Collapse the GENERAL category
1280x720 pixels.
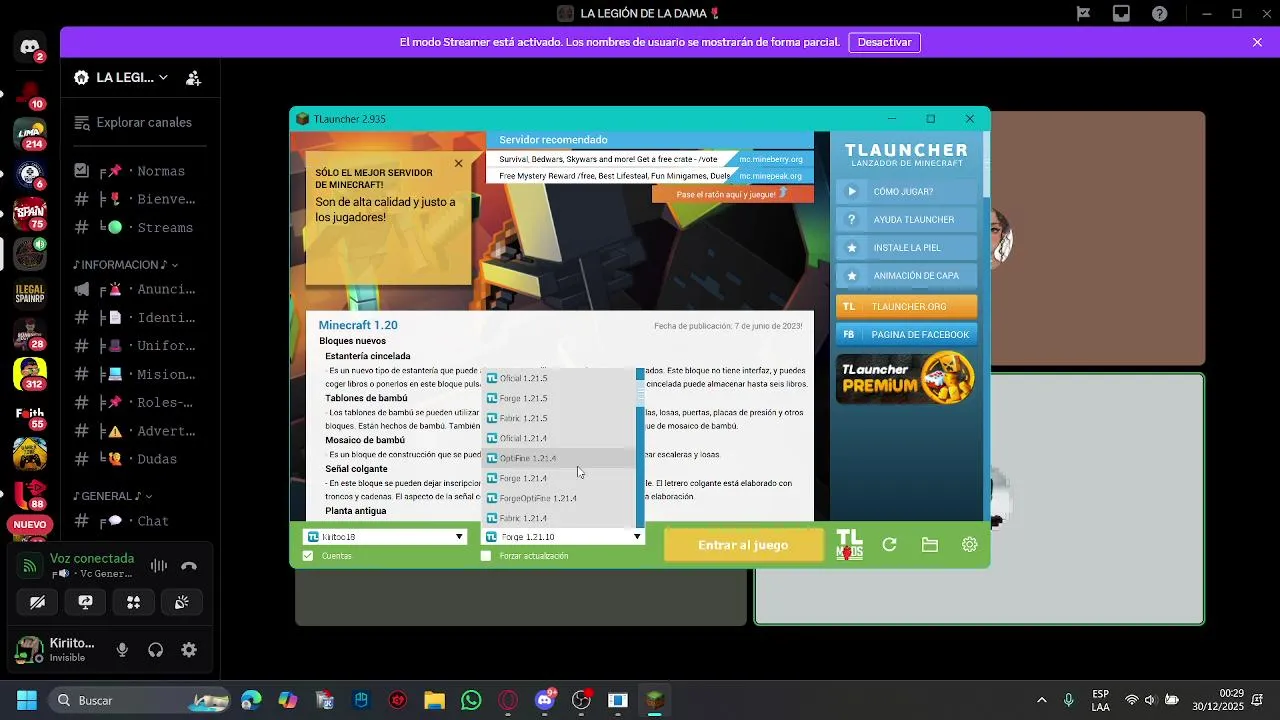112,496
